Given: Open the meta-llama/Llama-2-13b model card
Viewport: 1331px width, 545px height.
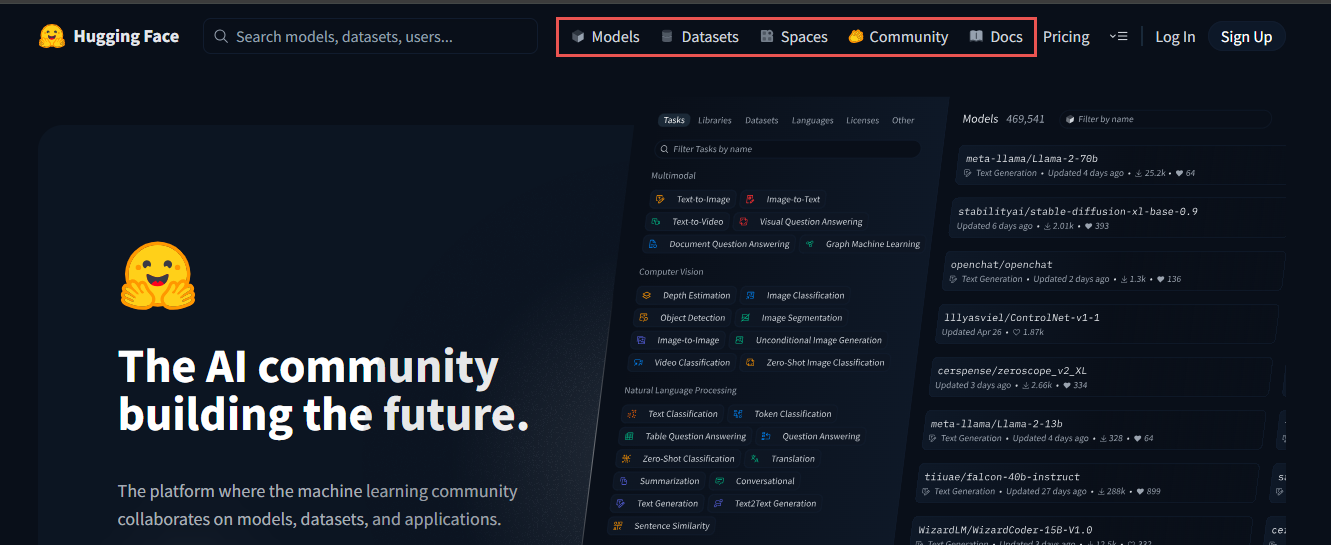Looking at the screenshot, I should point(1096,431).
